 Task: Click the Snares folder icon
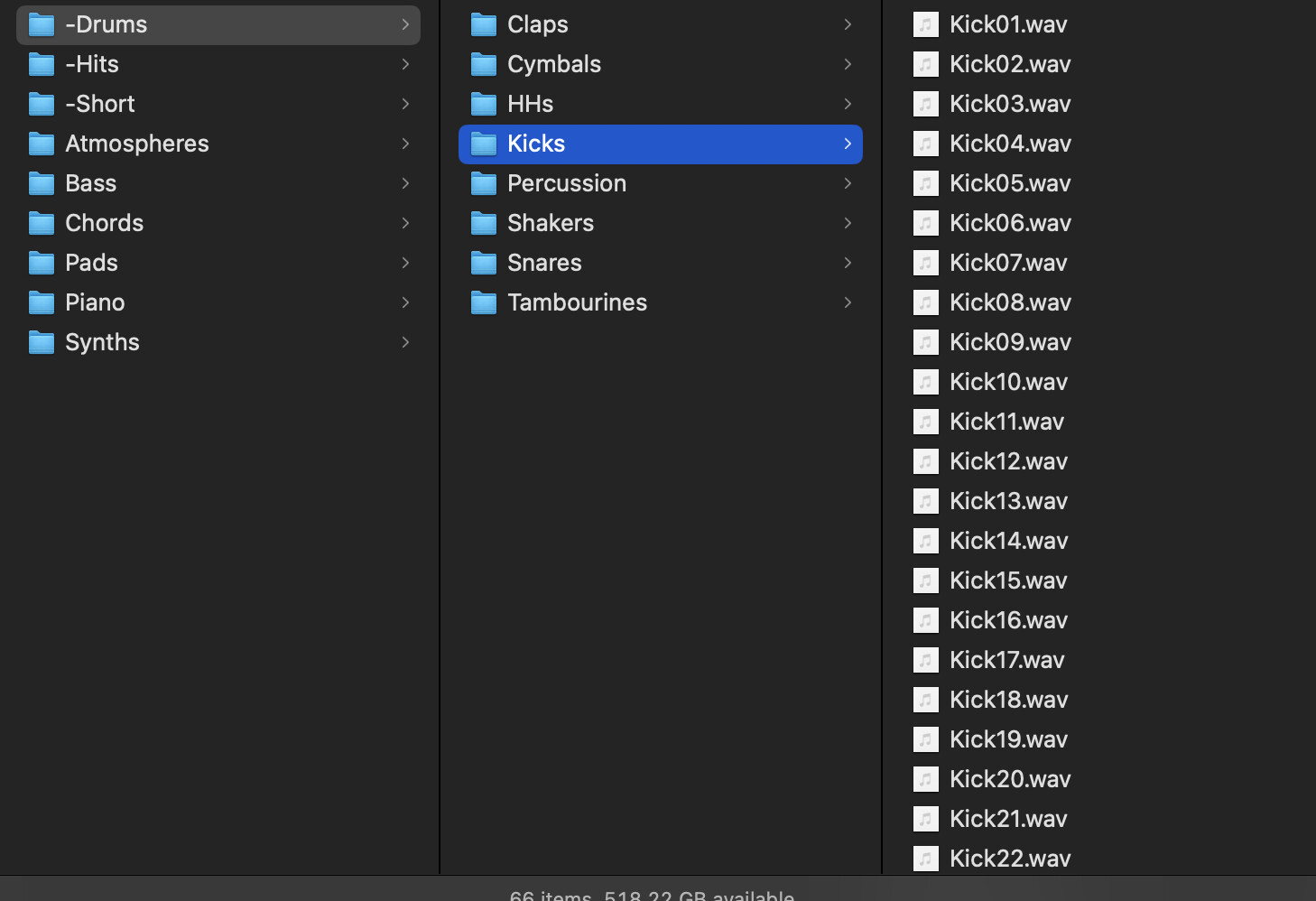484,263
